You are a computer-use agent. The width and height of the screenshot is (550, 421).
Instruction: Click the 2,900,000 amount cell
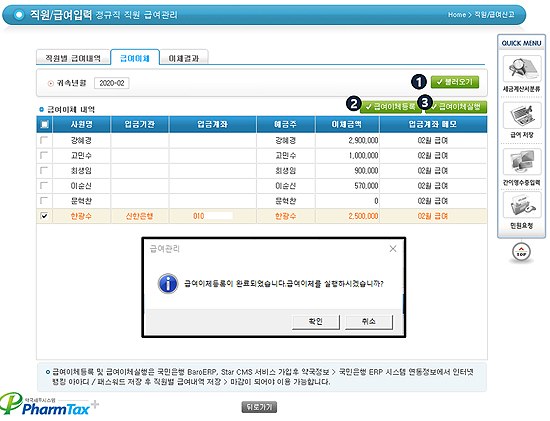point(347,140)
